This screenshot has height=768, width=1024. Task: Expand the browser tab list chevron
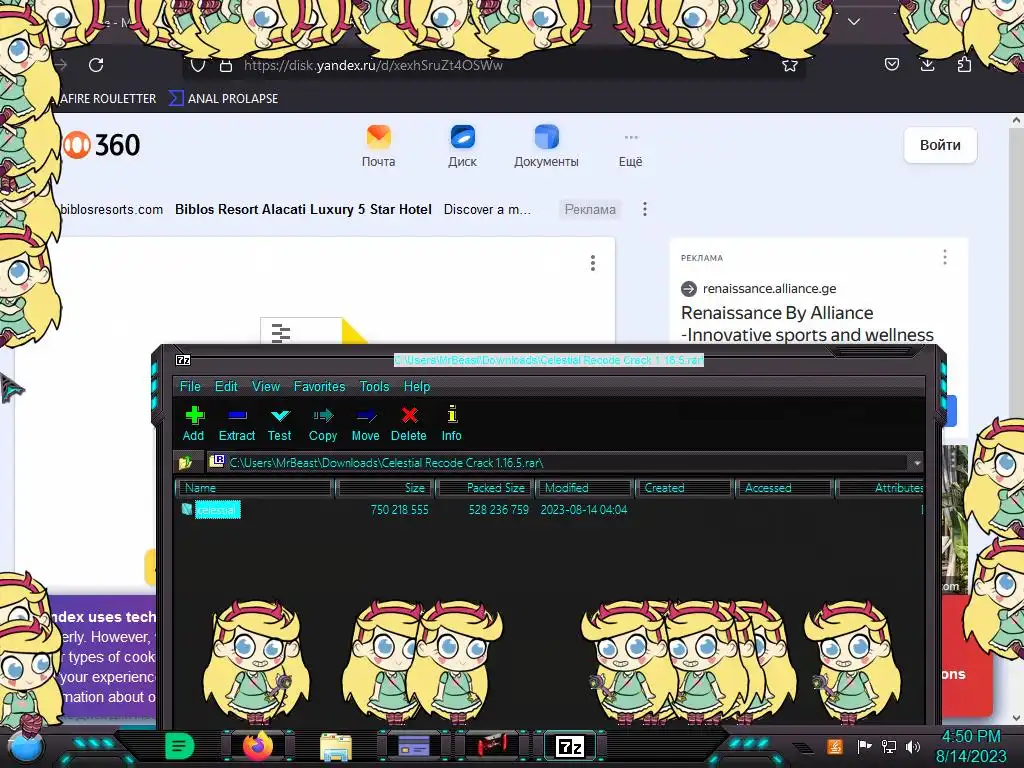854,22
